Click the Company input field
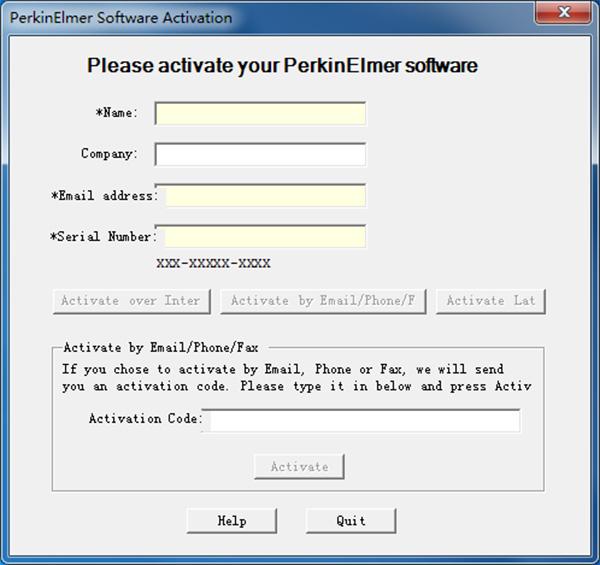 tap(260, 155)
